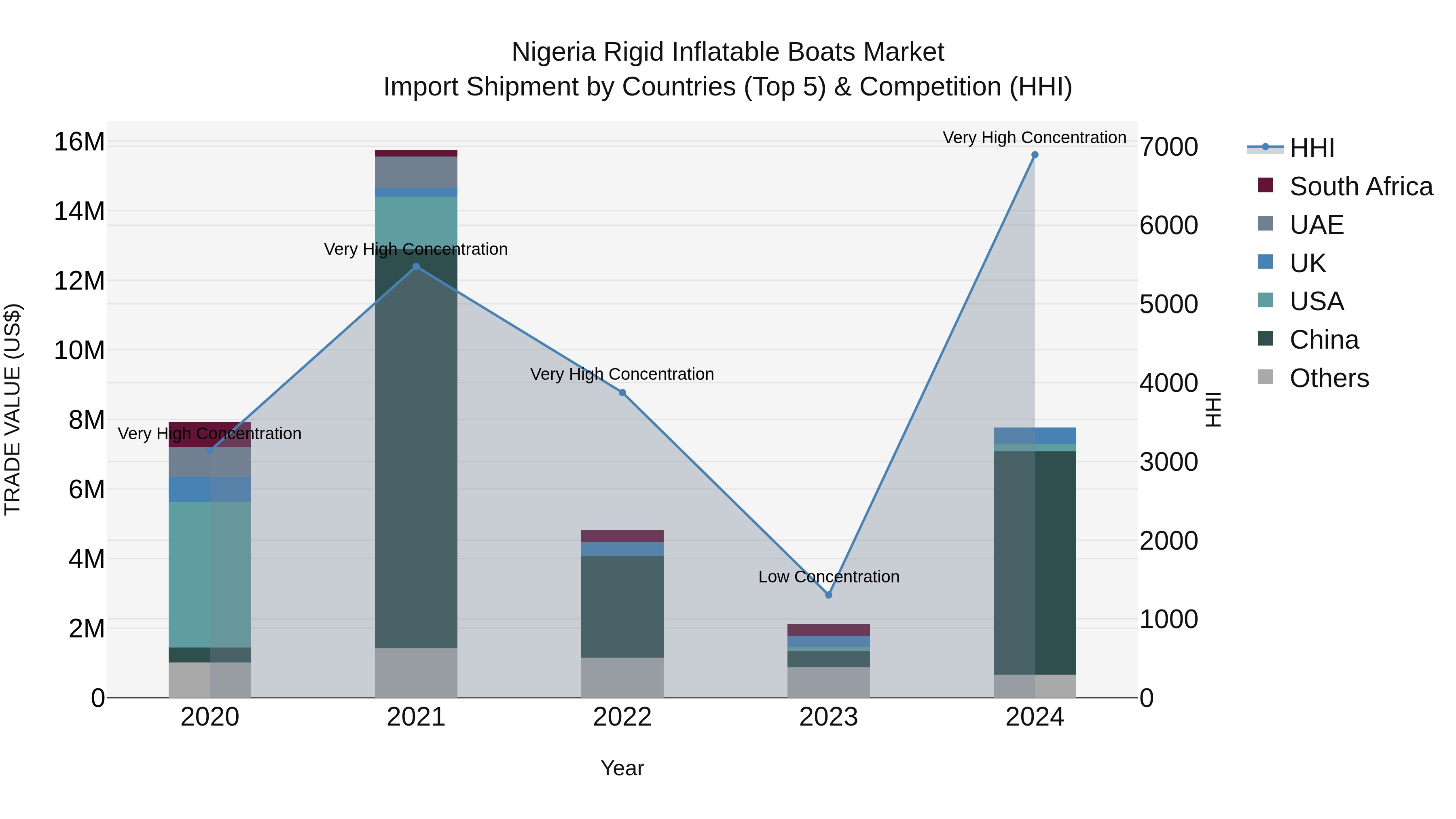Click the 2024 x-axis label
Screen dimensions: 1456x819
pos(1035,717)
